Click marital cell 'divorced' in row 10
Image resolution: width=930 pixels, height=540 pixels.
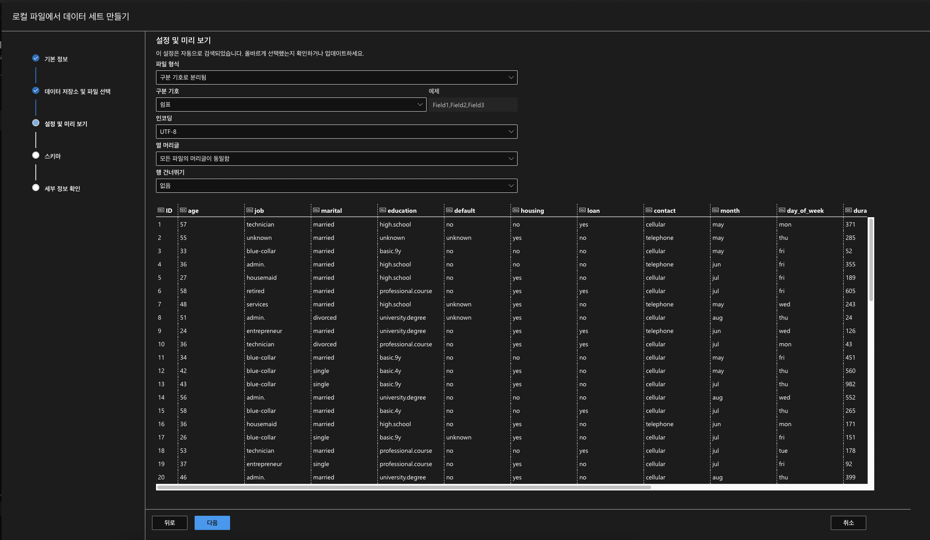pyautogui.click(x=324, y=344)
